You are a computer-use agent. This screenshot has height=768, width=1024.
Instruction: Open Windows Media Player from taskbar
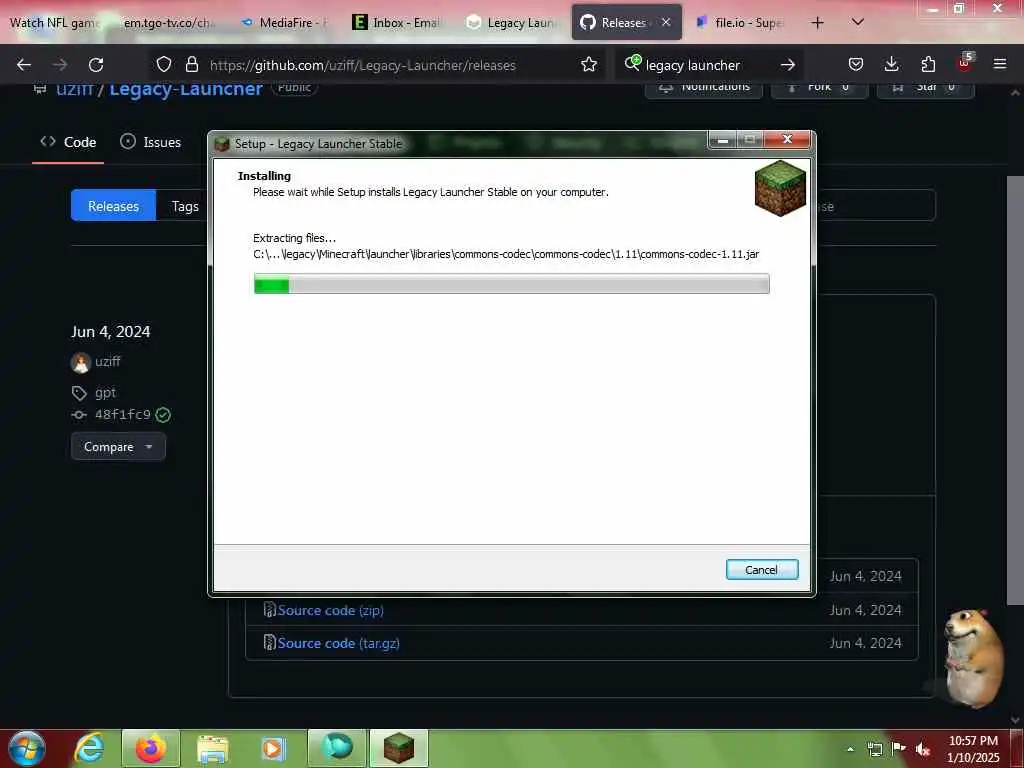click(x=274, y=748)
